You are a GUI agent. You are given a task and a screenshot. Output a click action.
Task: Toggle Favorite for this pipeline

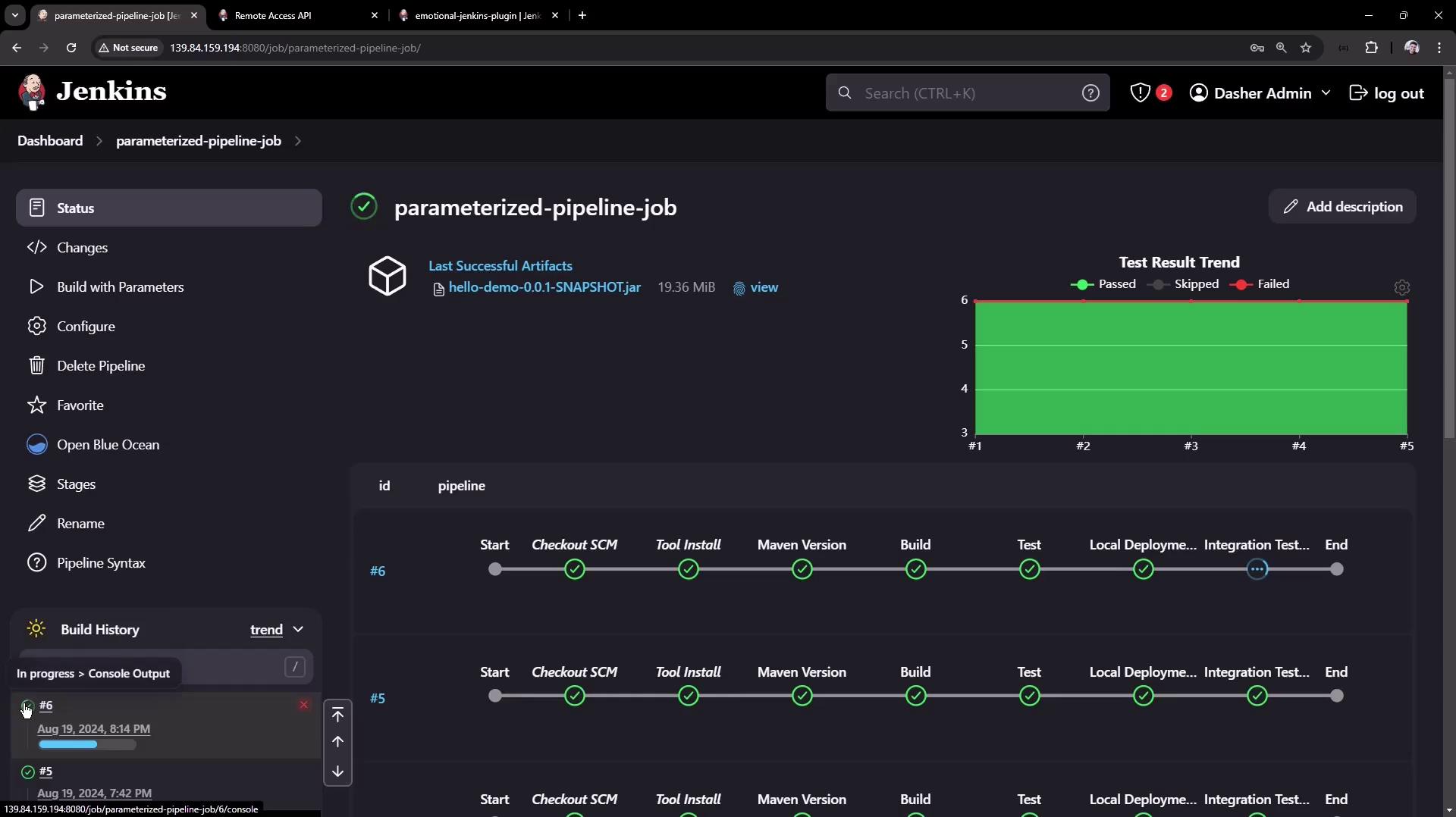(80, 405)
